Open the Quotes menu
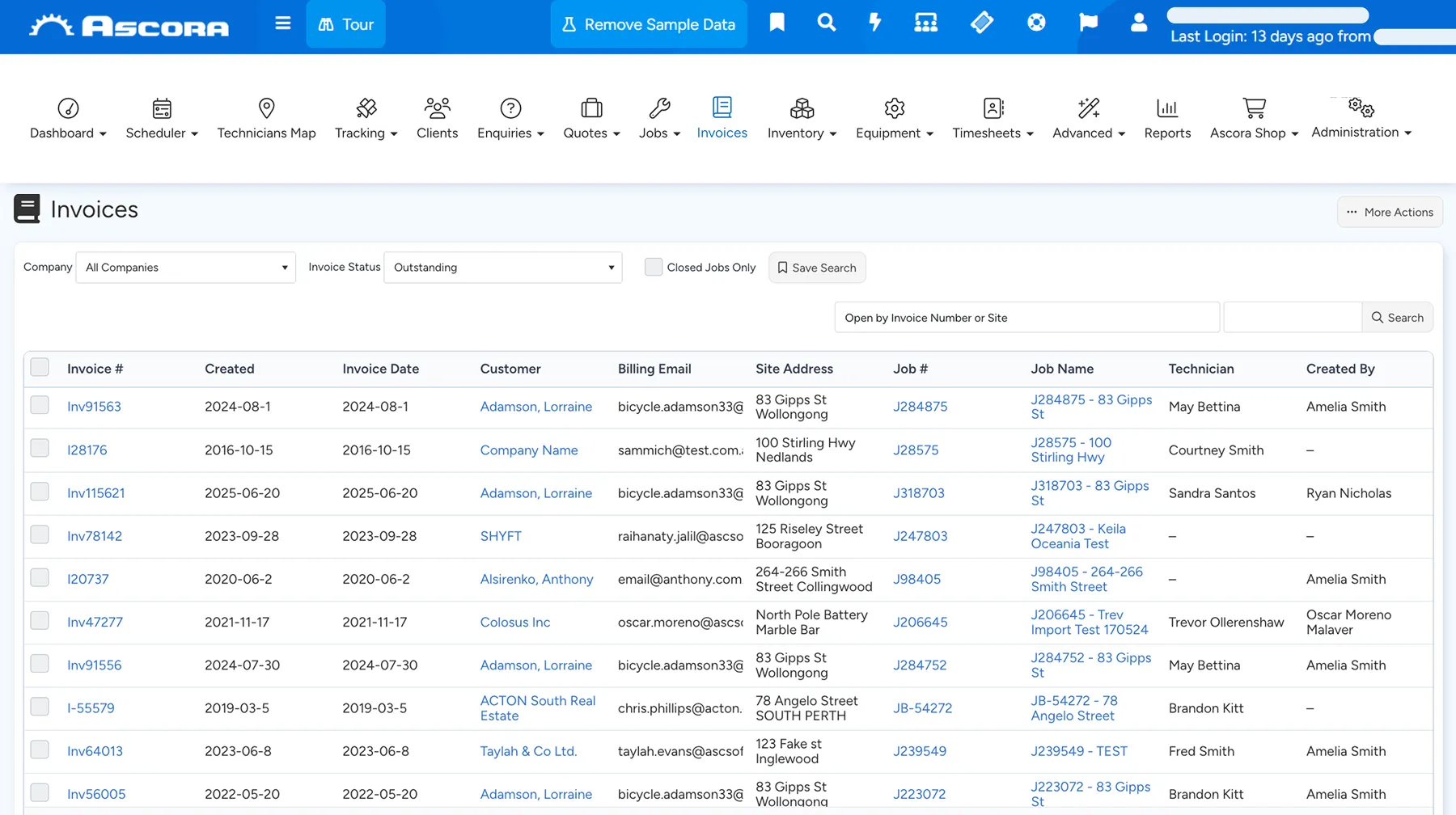 [591, 118]
